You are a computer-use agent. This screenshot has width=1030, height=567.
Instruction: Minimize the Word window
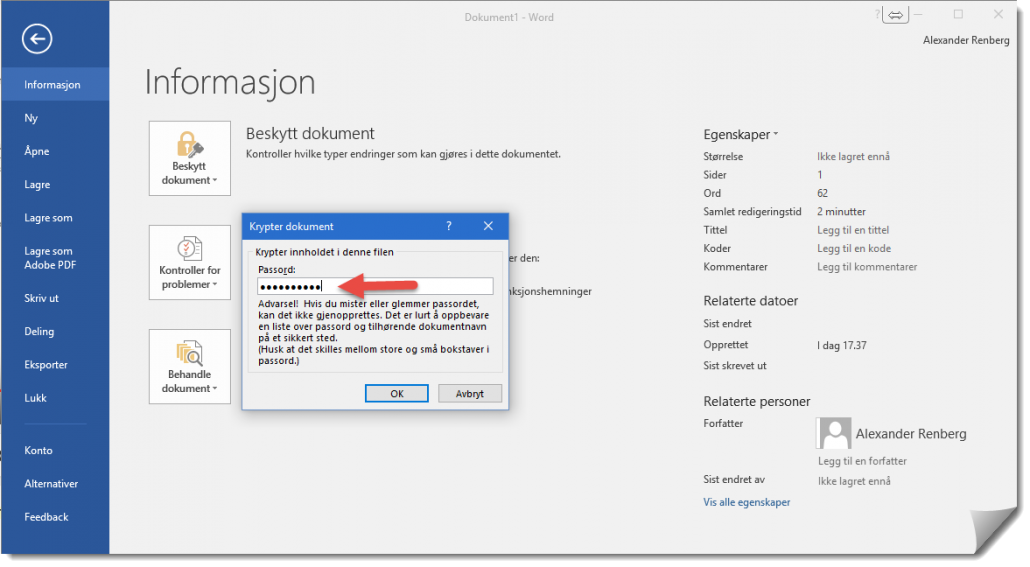pyautogui.click(x=918, y=14)
